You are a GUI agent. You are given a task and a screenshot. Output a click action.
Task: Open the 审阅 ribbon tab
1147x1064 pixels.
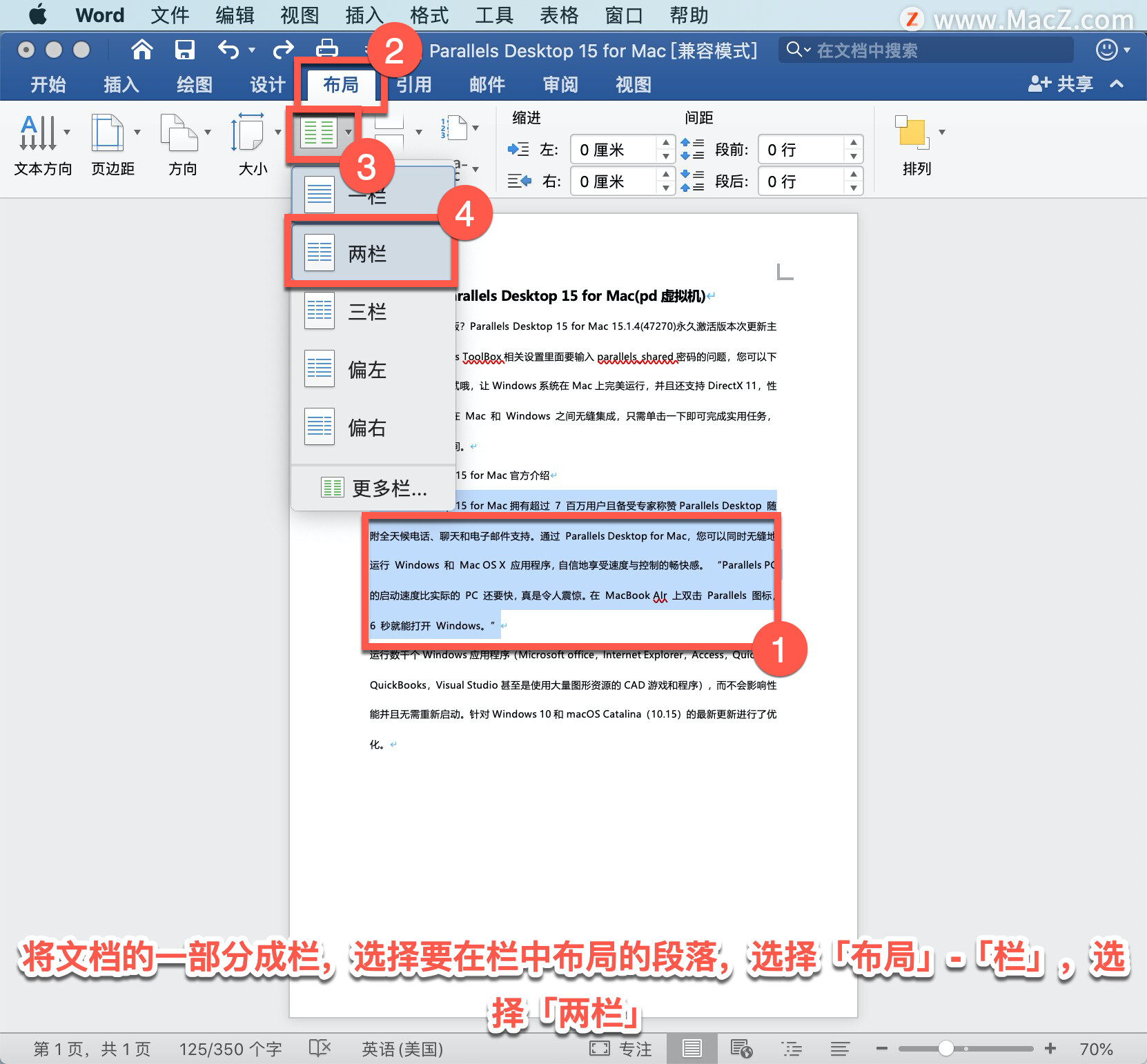pyautogui.click(x=560, y=85)
